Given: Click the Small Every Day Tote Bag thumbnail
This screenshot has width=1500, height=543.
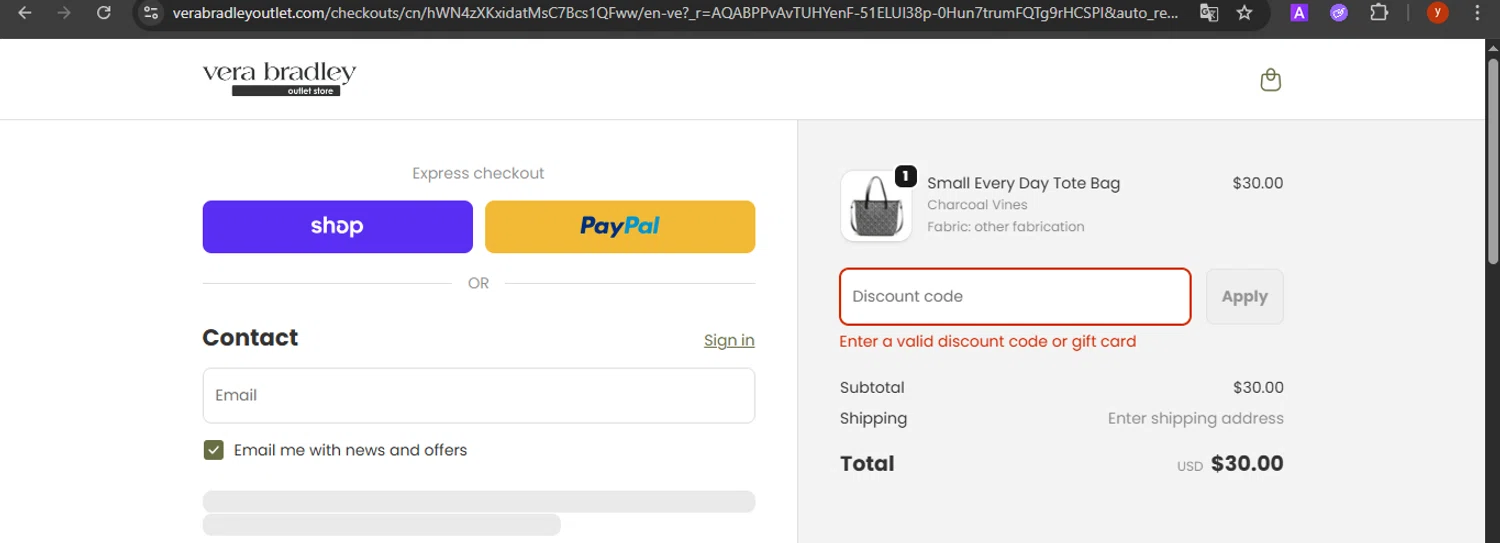Looking at the screenshot, I should coord(876,206).
